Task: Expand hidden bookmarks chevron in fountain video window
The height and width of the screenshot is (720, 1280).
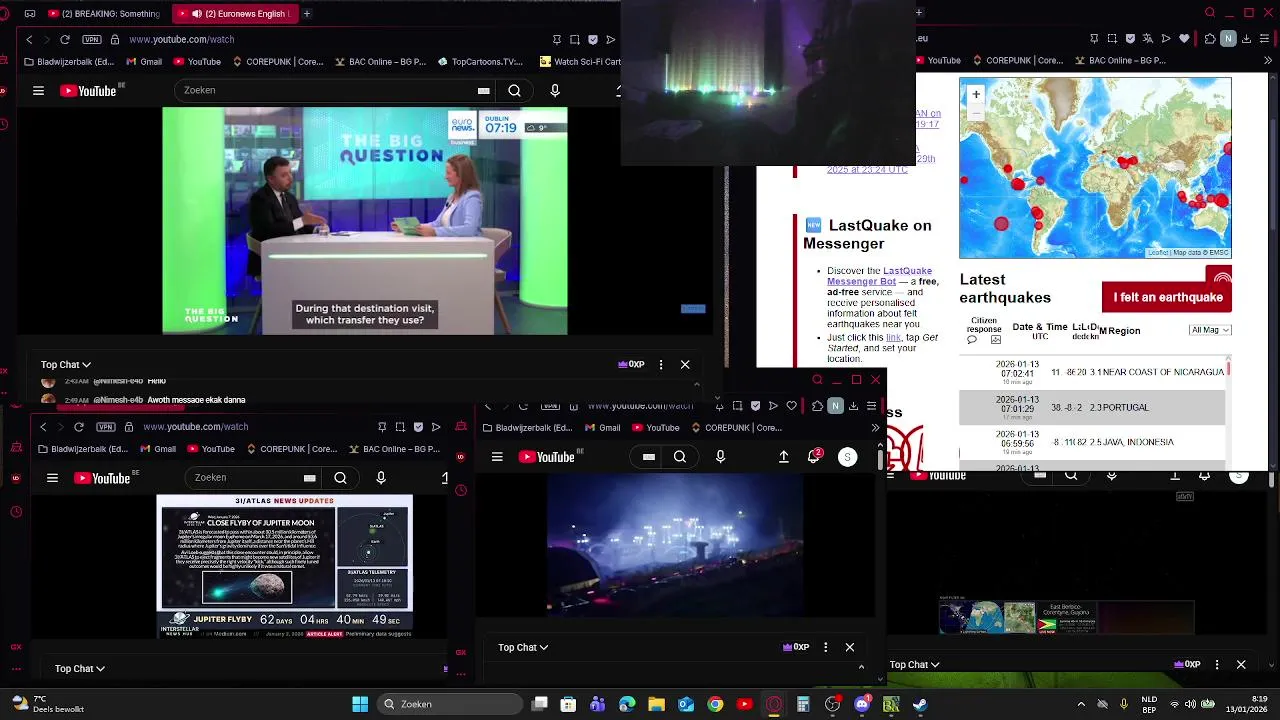Action: [x=875, y=428]
